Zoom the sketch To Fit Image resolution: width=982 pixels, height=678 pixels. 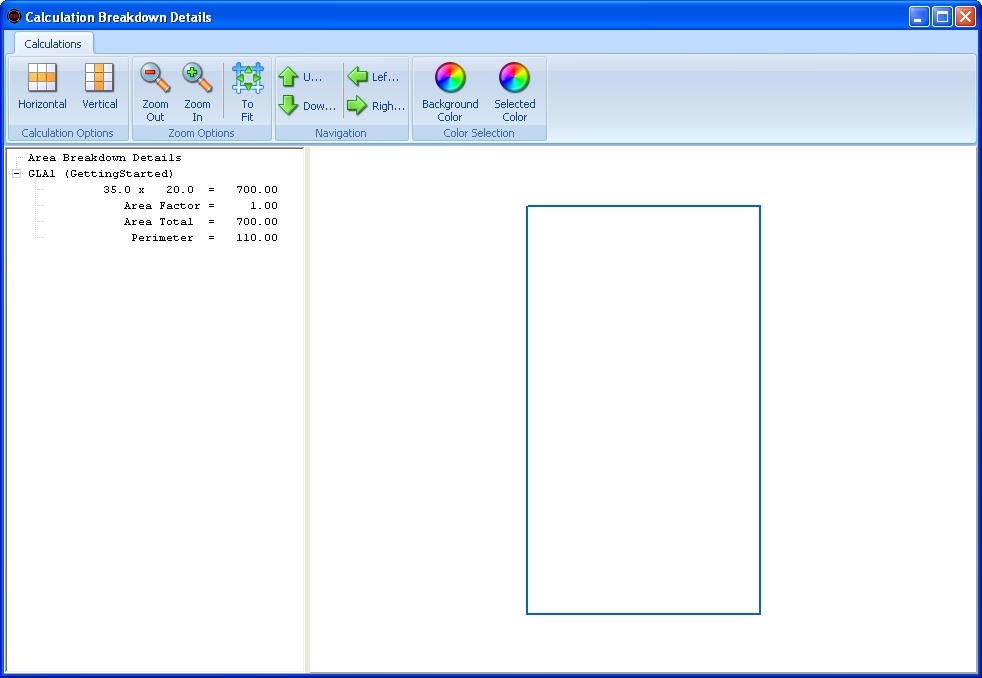coord(247,91)
